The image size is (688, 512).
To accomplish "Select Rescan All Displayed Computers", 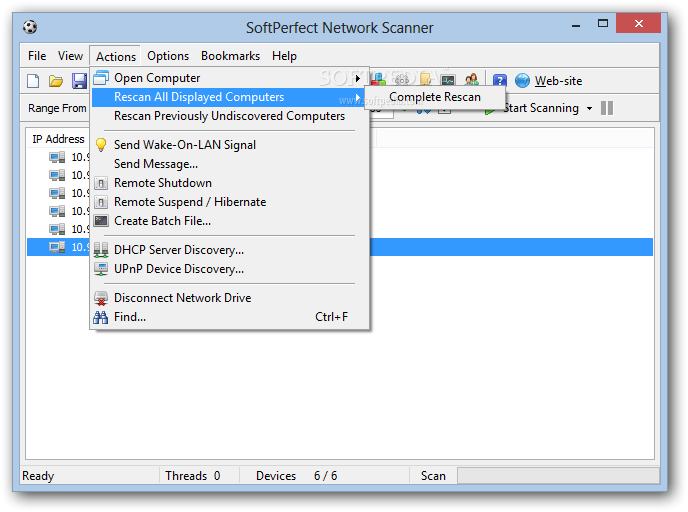I will click(229, 97).
